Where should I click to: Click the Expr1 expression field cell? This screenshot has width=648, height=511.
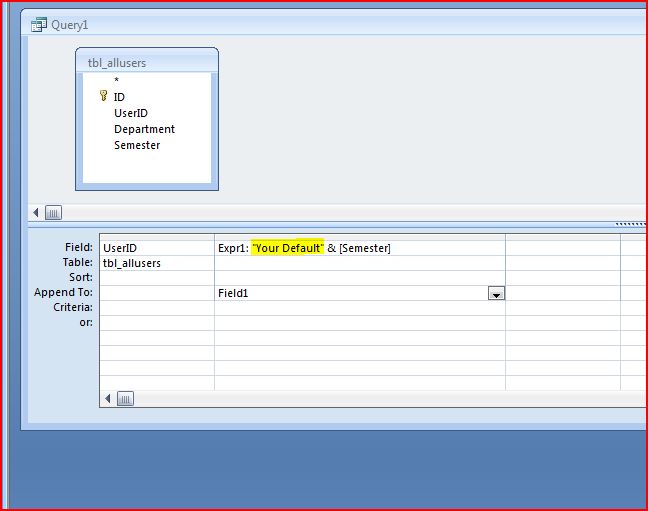pyautogui.click(x=360, y=248)
